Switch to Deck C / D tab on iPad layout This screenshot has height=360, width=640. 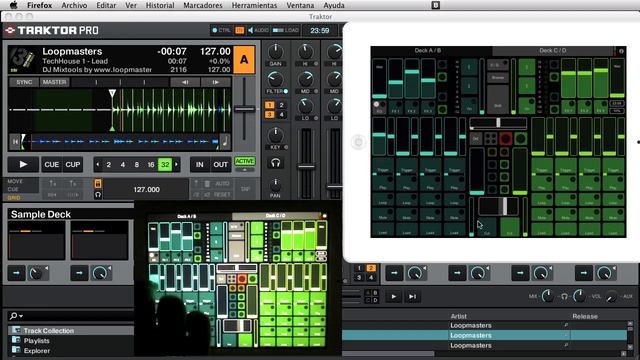553,51
